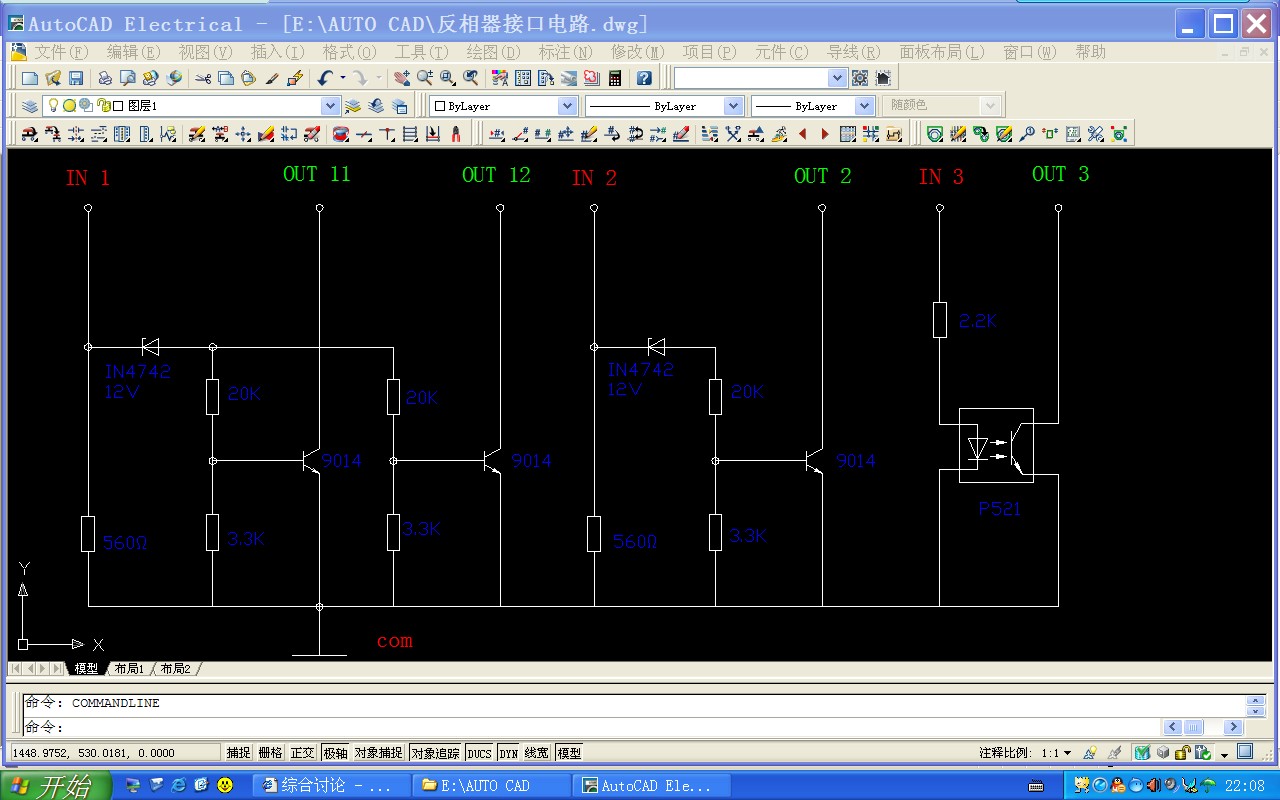Screen dimensions: 1280x800
Task: Open the Layer Properties Manager icon
Action: pyautogui.click(x=29, y=106)
